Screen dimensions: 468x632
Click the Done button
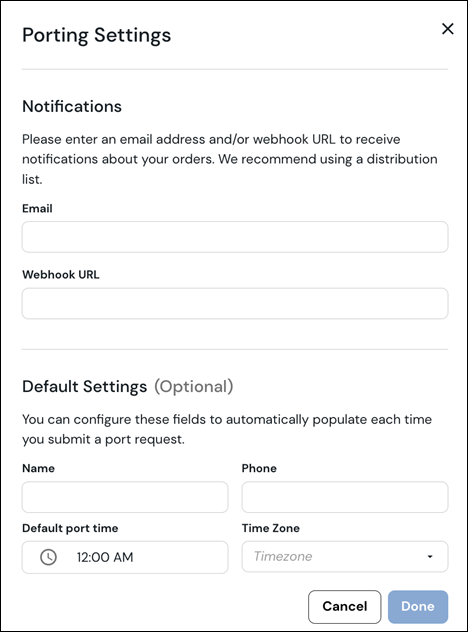tap(418, 607)
